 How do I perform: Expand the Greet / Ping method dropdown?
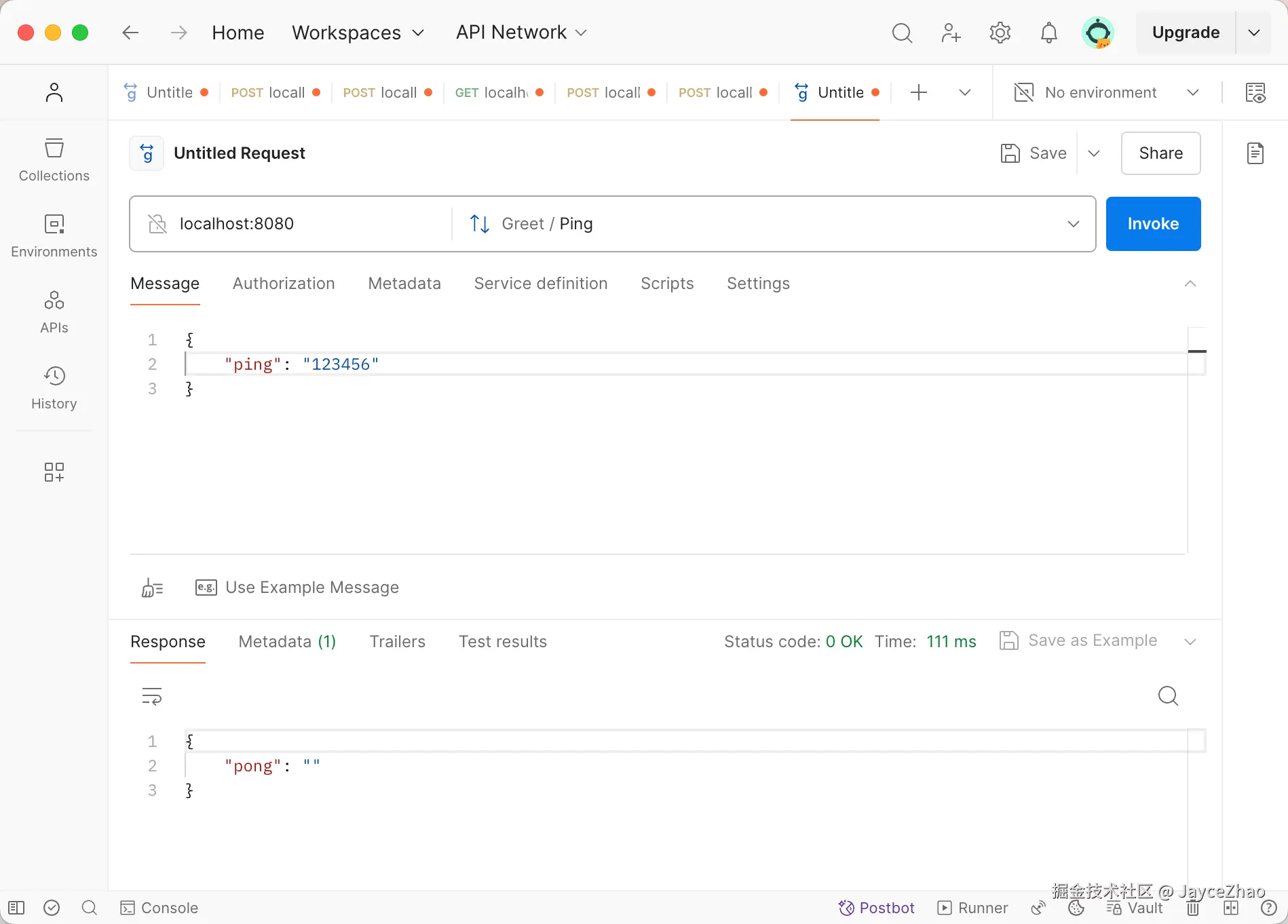(x=1073, y=224)
